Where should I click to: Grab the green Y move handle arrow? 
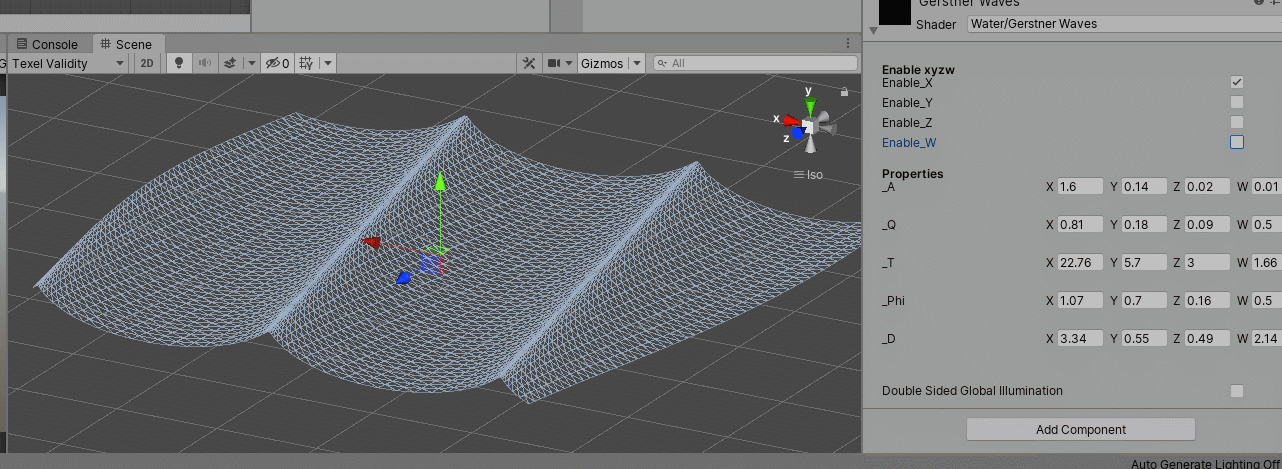[438, 181]
